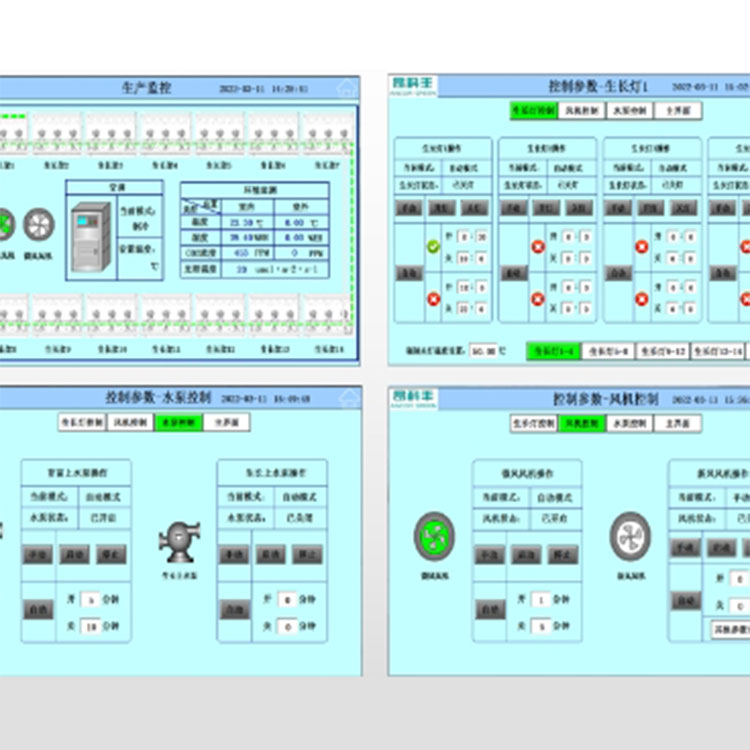Screen dimensions: 750x750
Task: Click company logo in 生长灯1 screen
Action: tap(413, 86)
